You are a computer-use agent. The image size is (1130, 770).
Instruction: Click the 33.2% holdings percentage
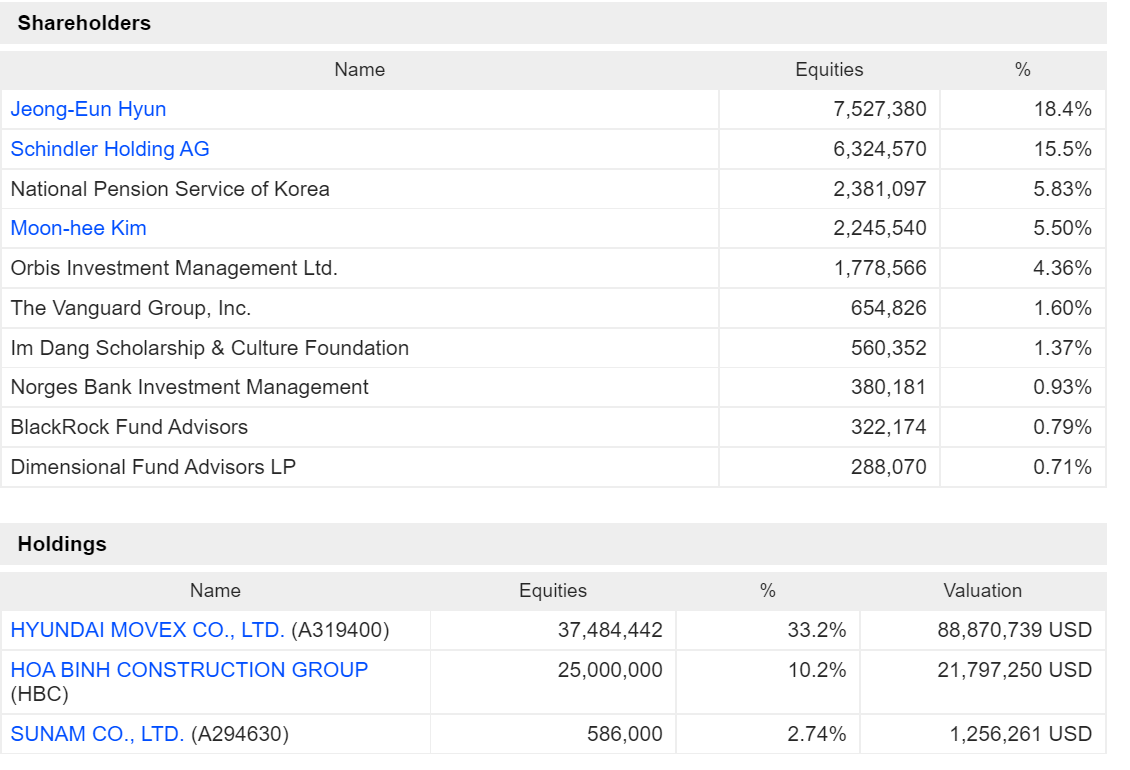point(817,630)
